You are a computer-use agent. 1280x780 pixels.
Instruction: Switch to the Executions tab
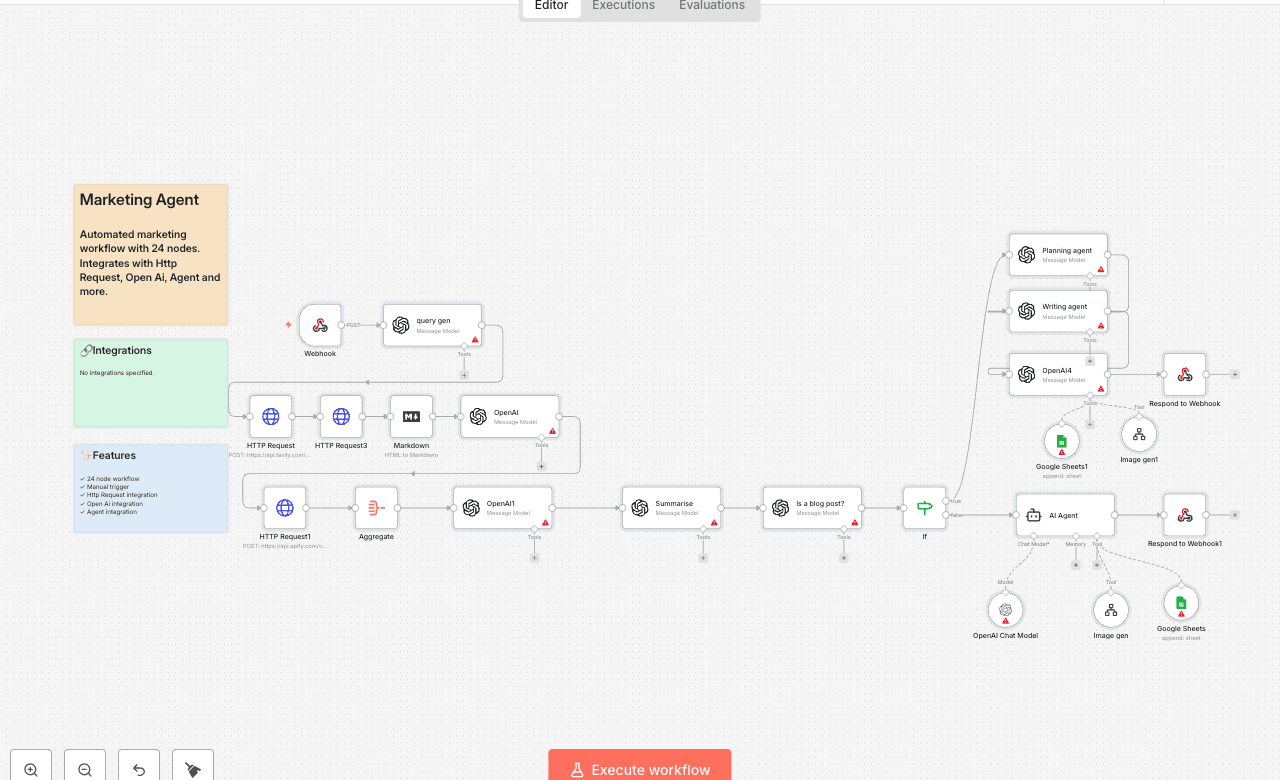coord(623,6)
